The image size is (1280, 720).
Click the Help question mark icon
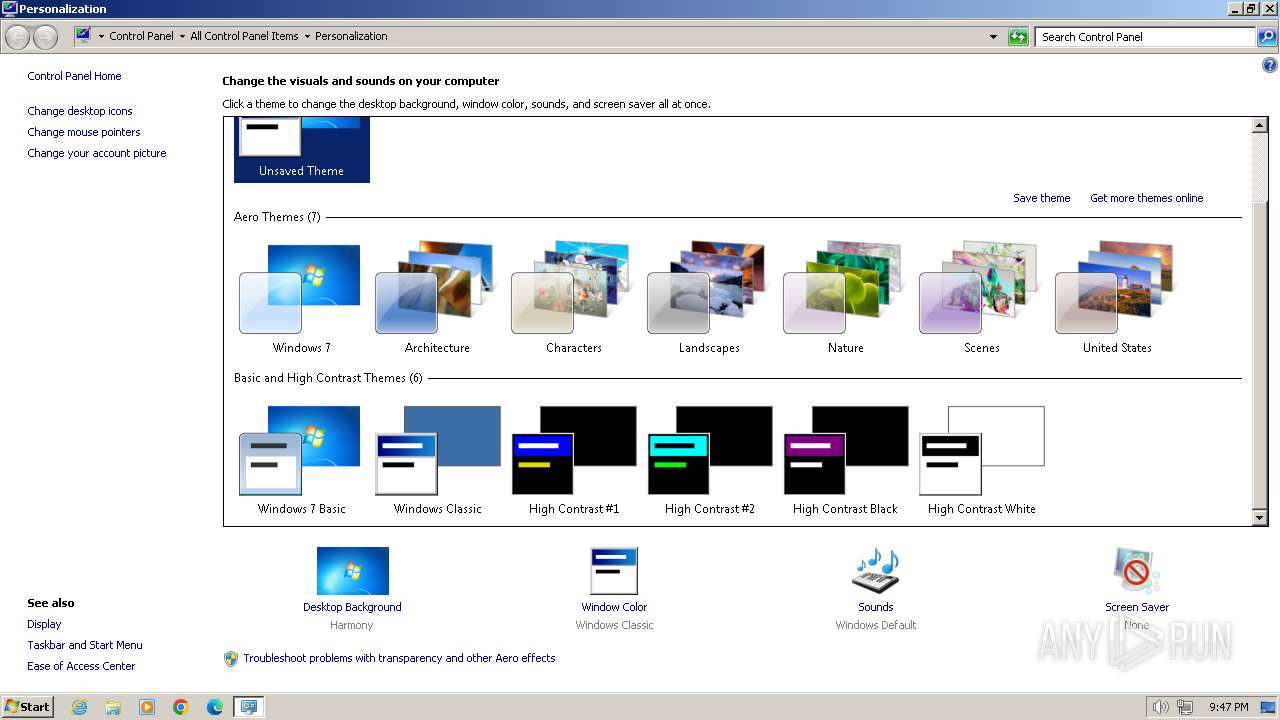click(x=1270, y=66)
